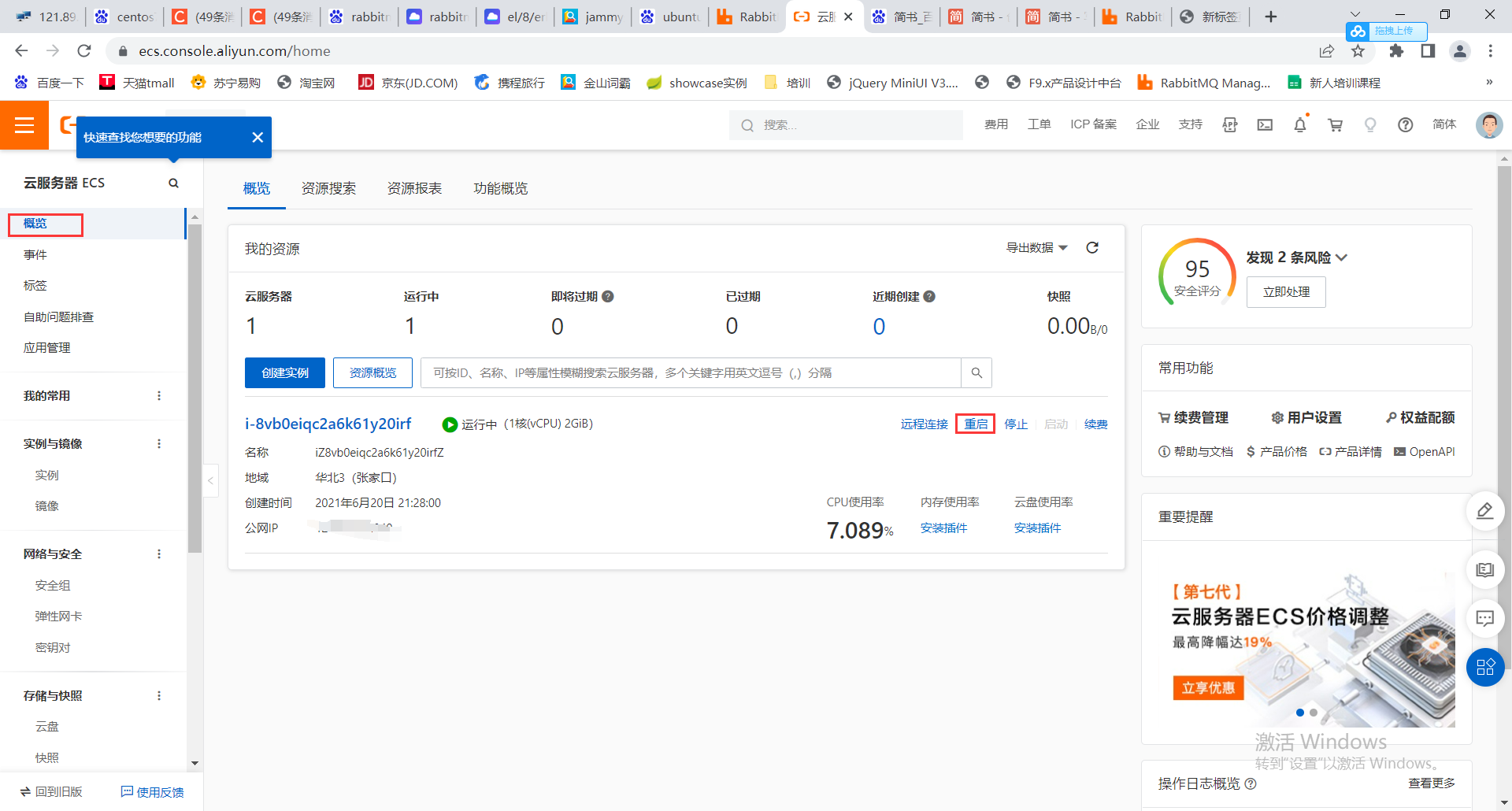1512x811 pixels.
Task: Reload the browser page
Action: [84, 51]
